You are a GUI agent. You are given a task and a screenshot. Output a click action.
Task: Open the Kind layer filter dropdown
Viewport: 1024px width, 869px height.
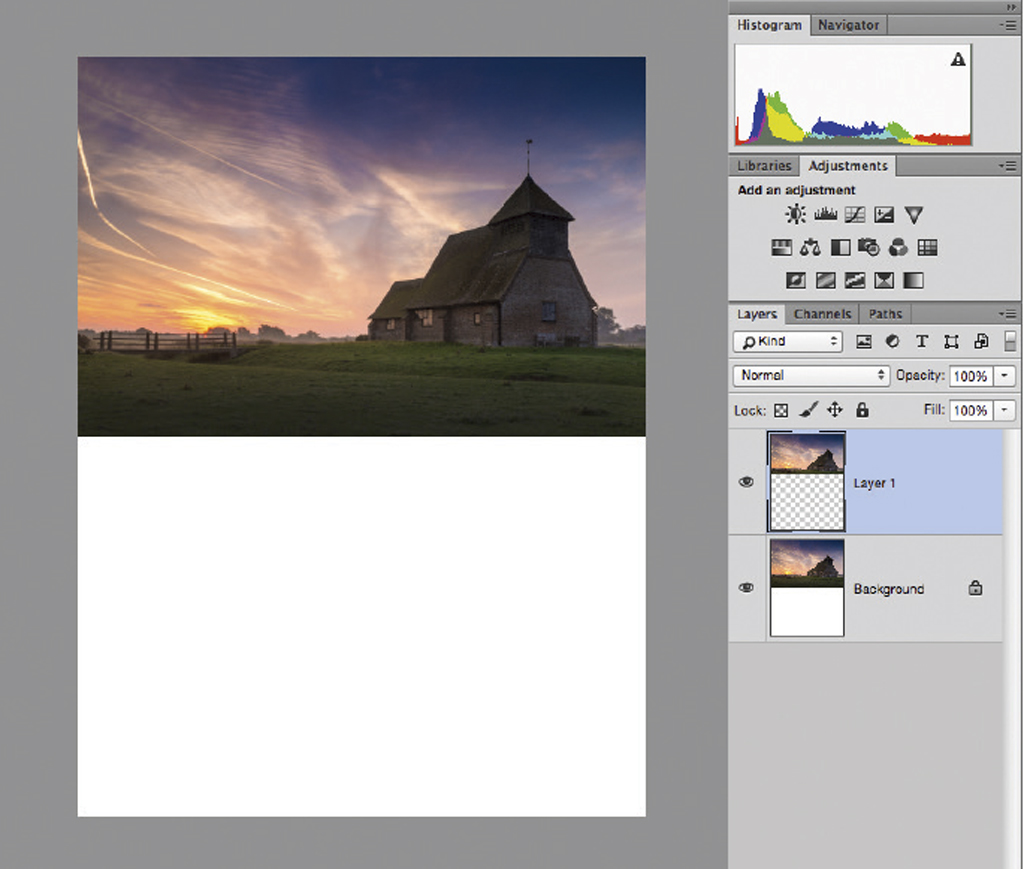point(788,341)
